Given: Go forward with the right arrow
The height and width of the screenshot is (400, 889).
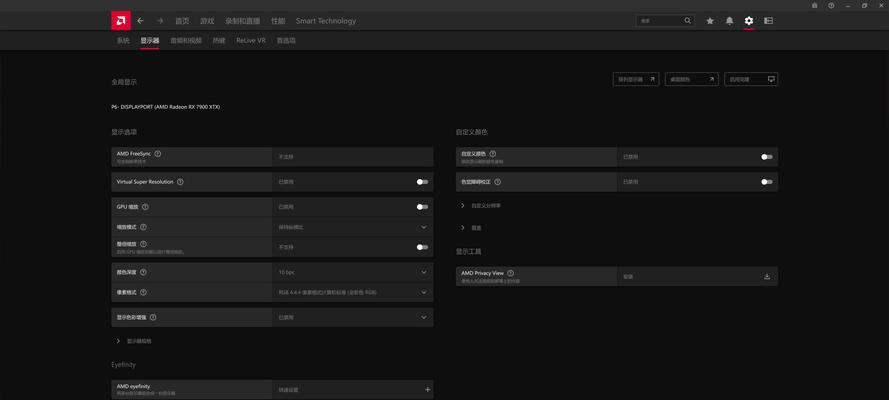Looking at the screenshot, I should 160,21.
